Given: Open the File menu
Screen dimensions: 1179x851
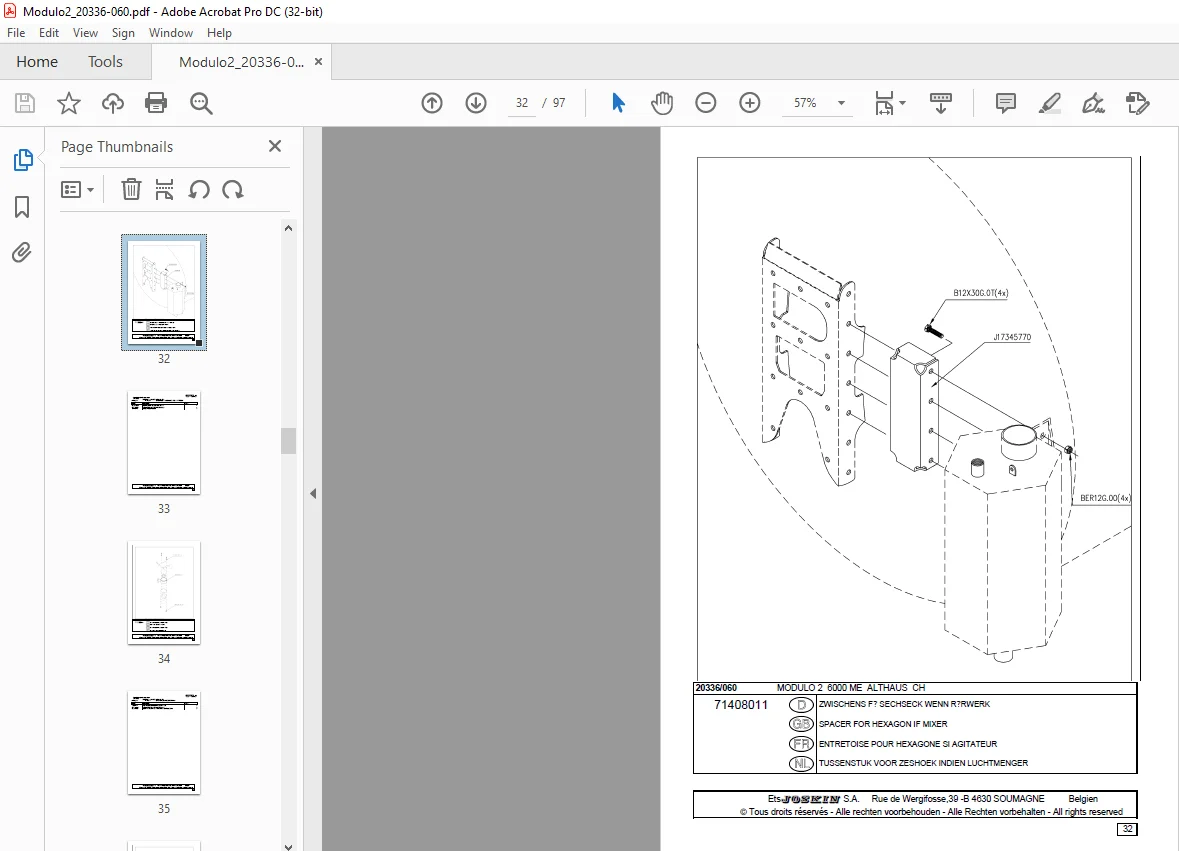Looking at the screenshot, I should tap(16, 33).
